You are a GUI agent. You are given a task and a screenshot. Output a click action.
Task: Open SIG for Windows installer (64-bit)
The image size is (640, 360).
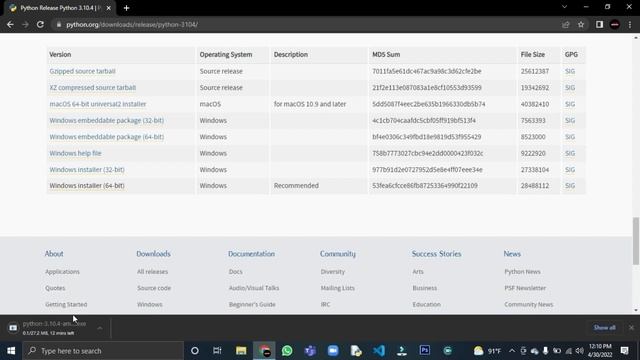coord(570,186)
